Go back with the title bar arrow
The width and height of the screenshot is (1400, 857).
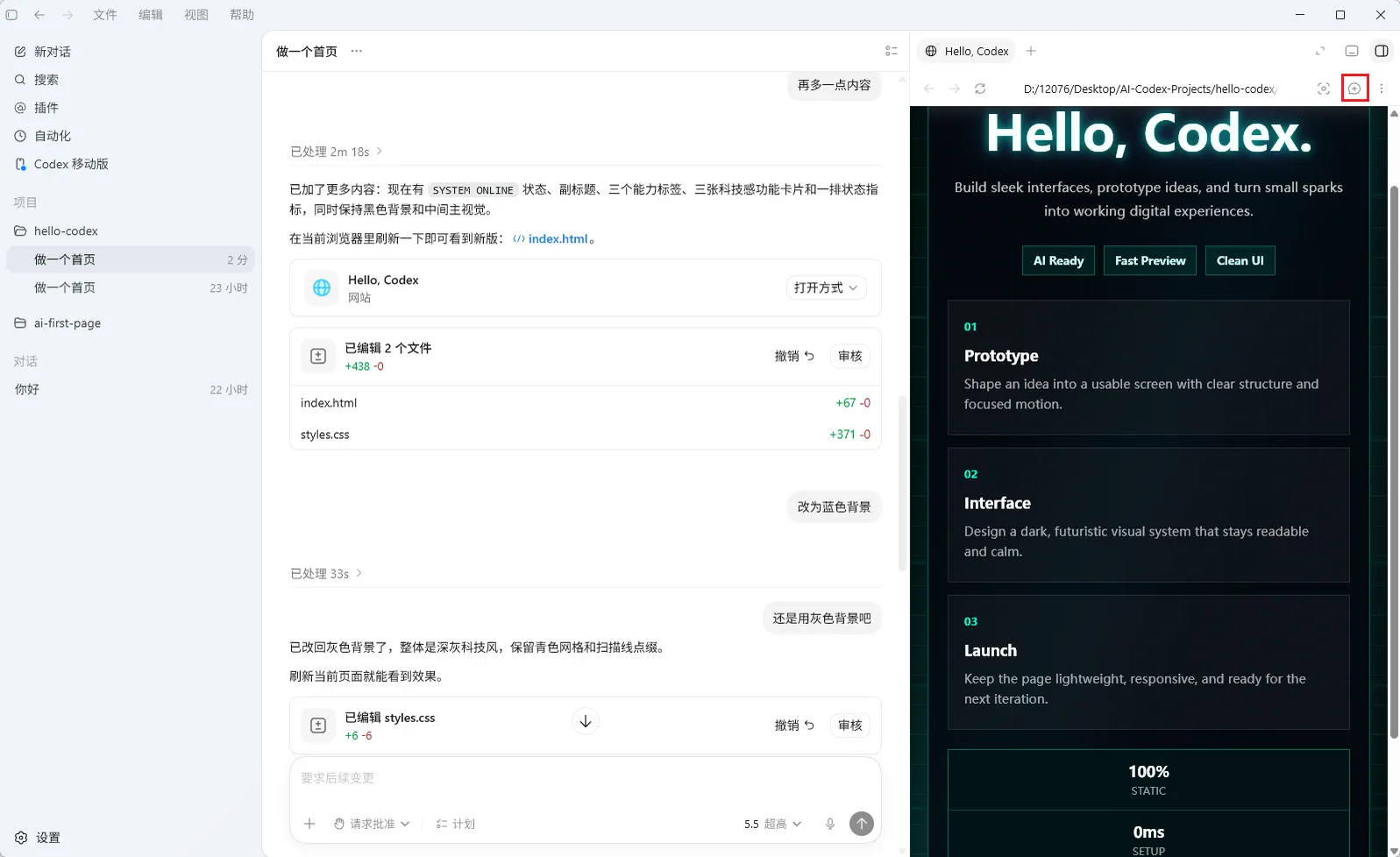click(39, 15)
